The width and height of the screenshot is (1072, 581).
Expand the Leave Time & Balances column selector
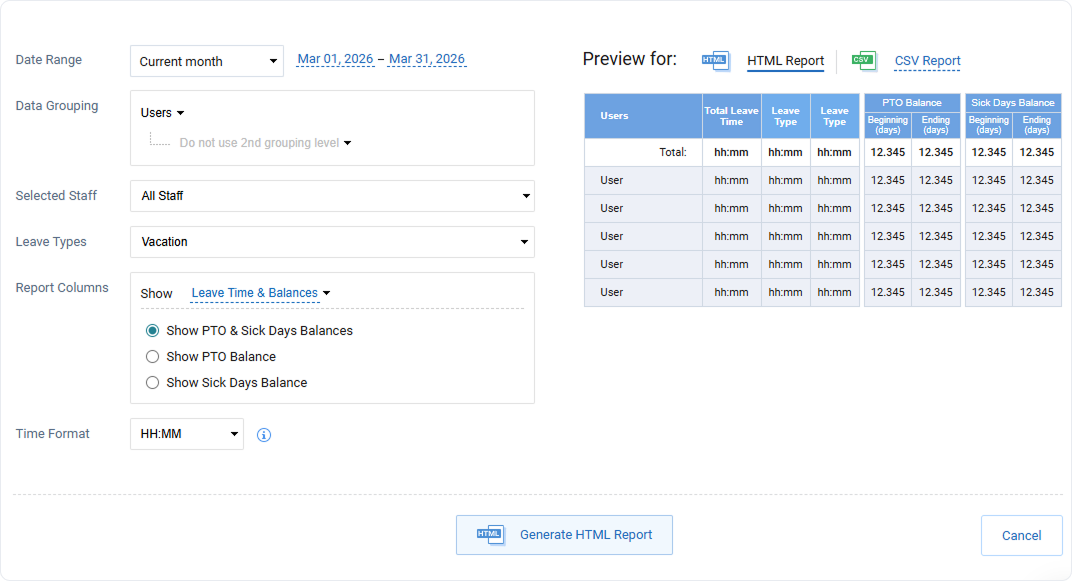pos(260,293)
